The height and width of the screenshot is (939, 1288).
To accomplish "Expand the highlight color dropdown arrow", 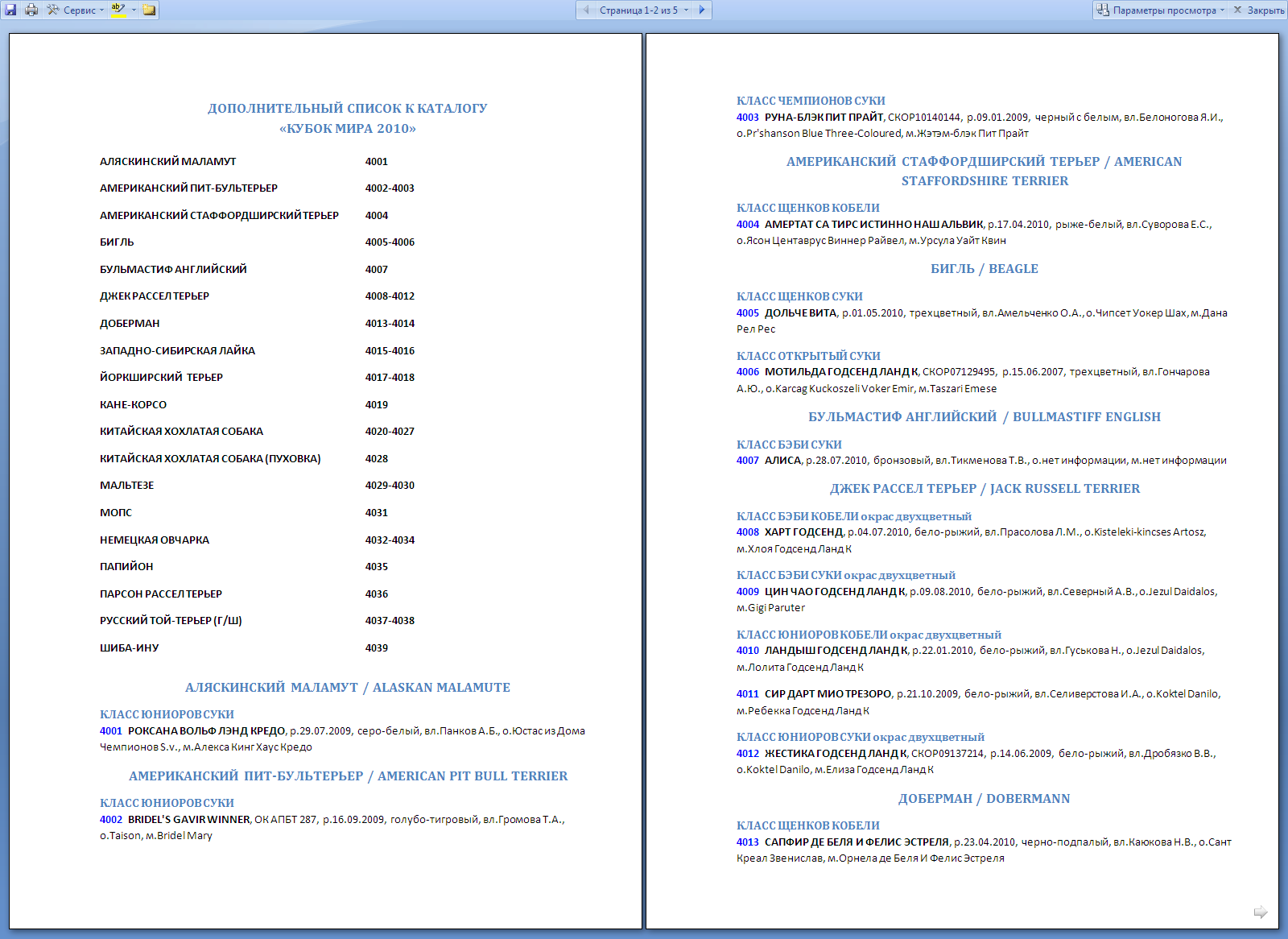I will pos(134,10).
